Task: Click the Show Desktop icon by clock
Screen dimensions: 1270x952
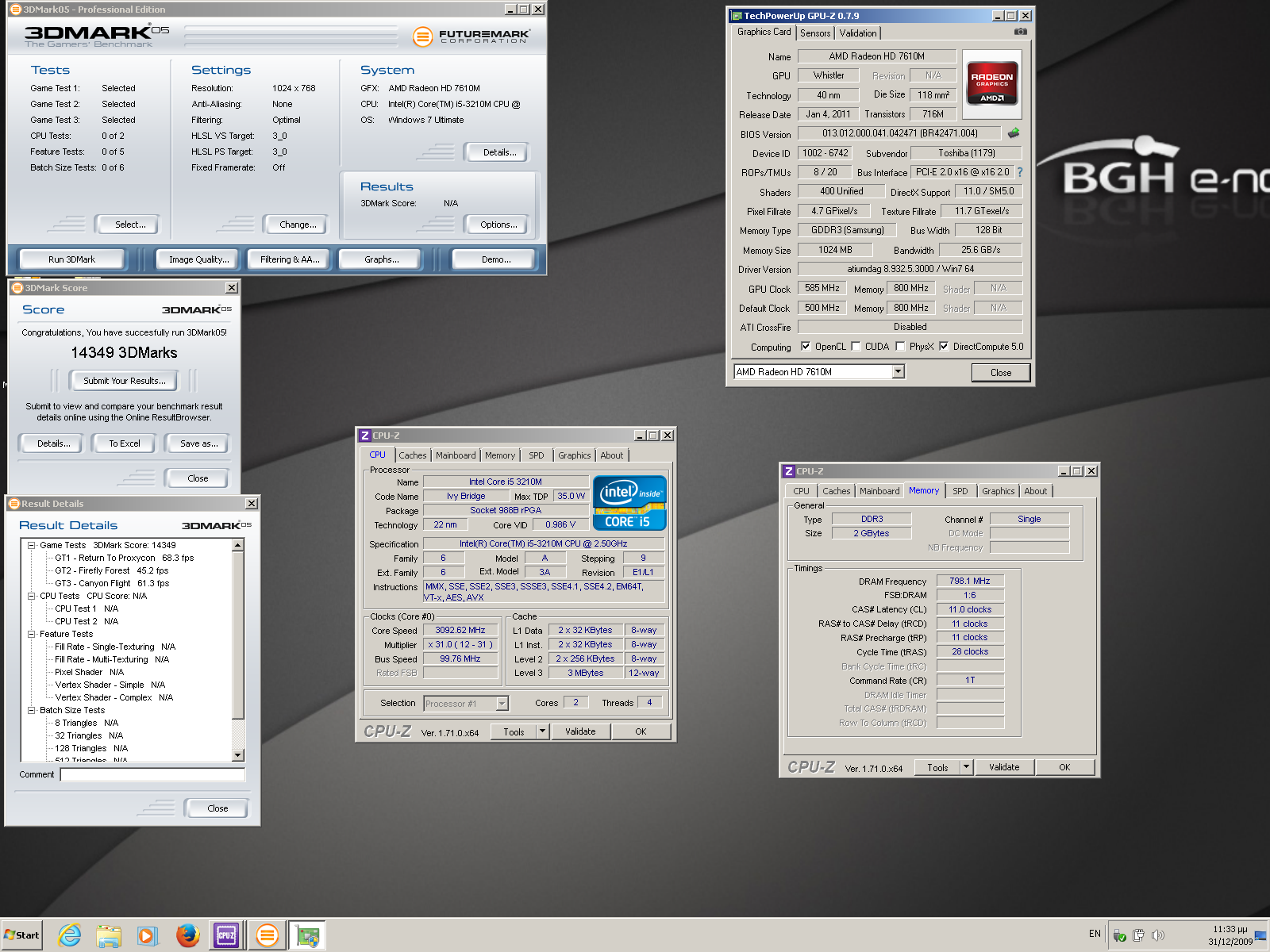Action: 1260,935
